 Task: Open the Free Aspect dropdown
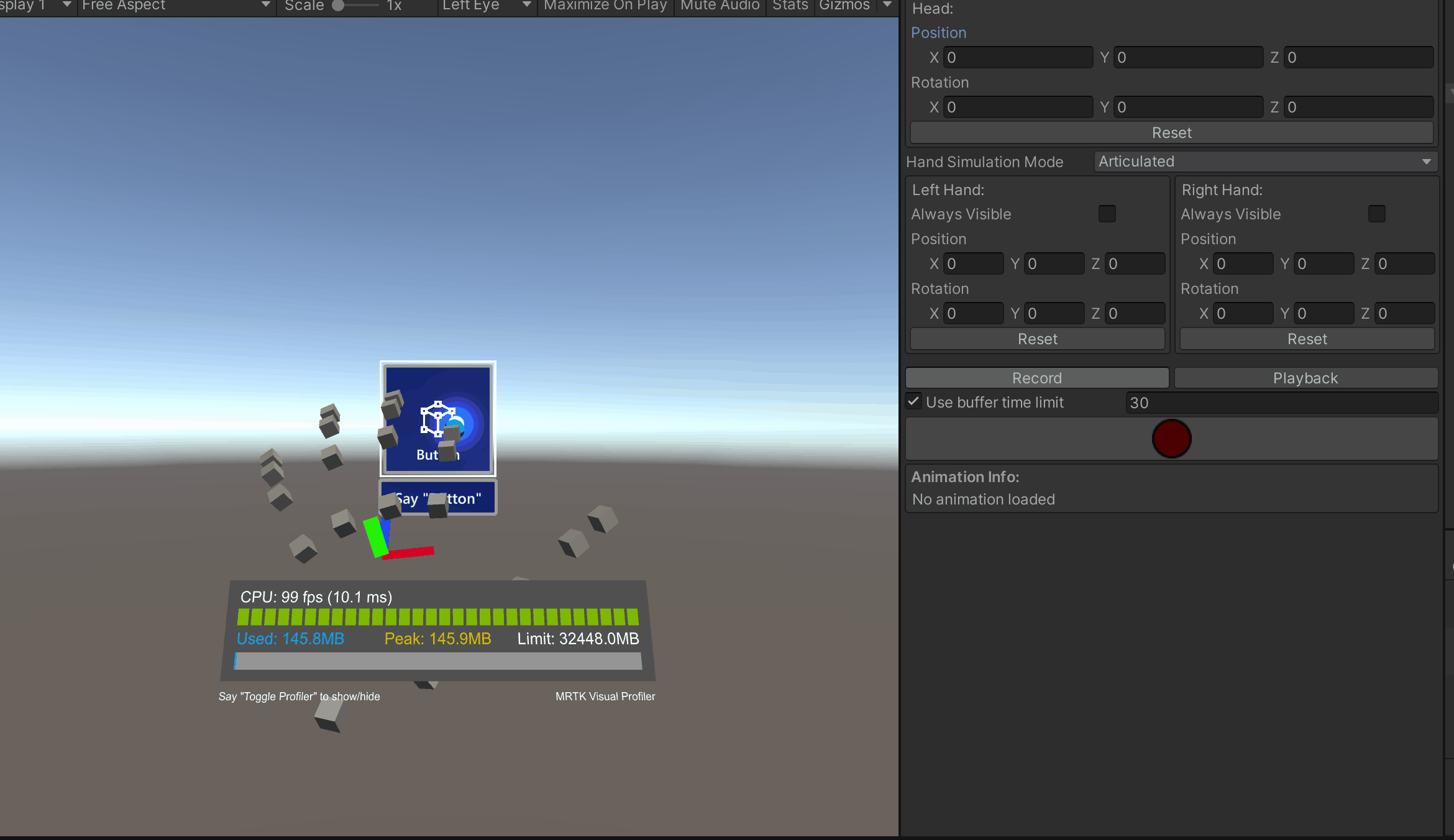pos(176,6)
